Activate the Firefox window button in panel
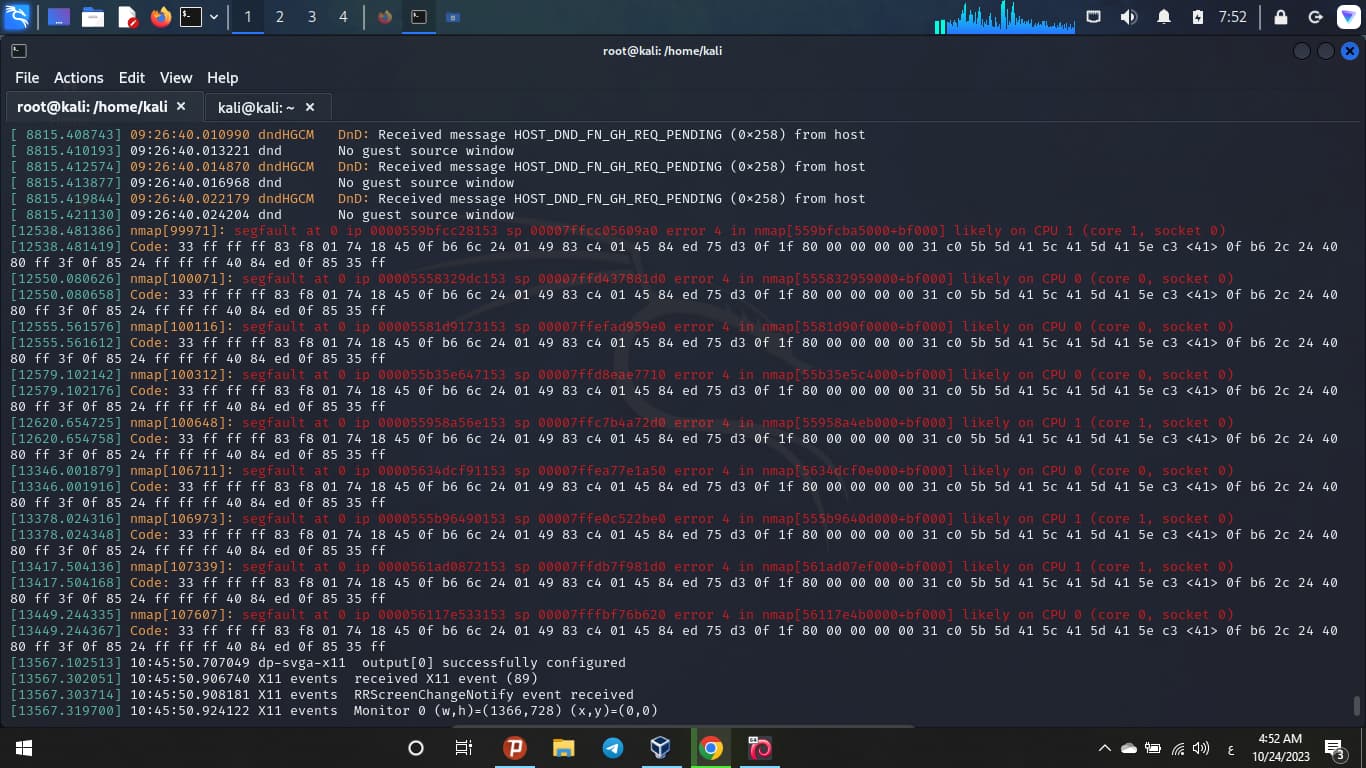The width and height of the screenshot is (1366, 768). click(x=386, y=17)
